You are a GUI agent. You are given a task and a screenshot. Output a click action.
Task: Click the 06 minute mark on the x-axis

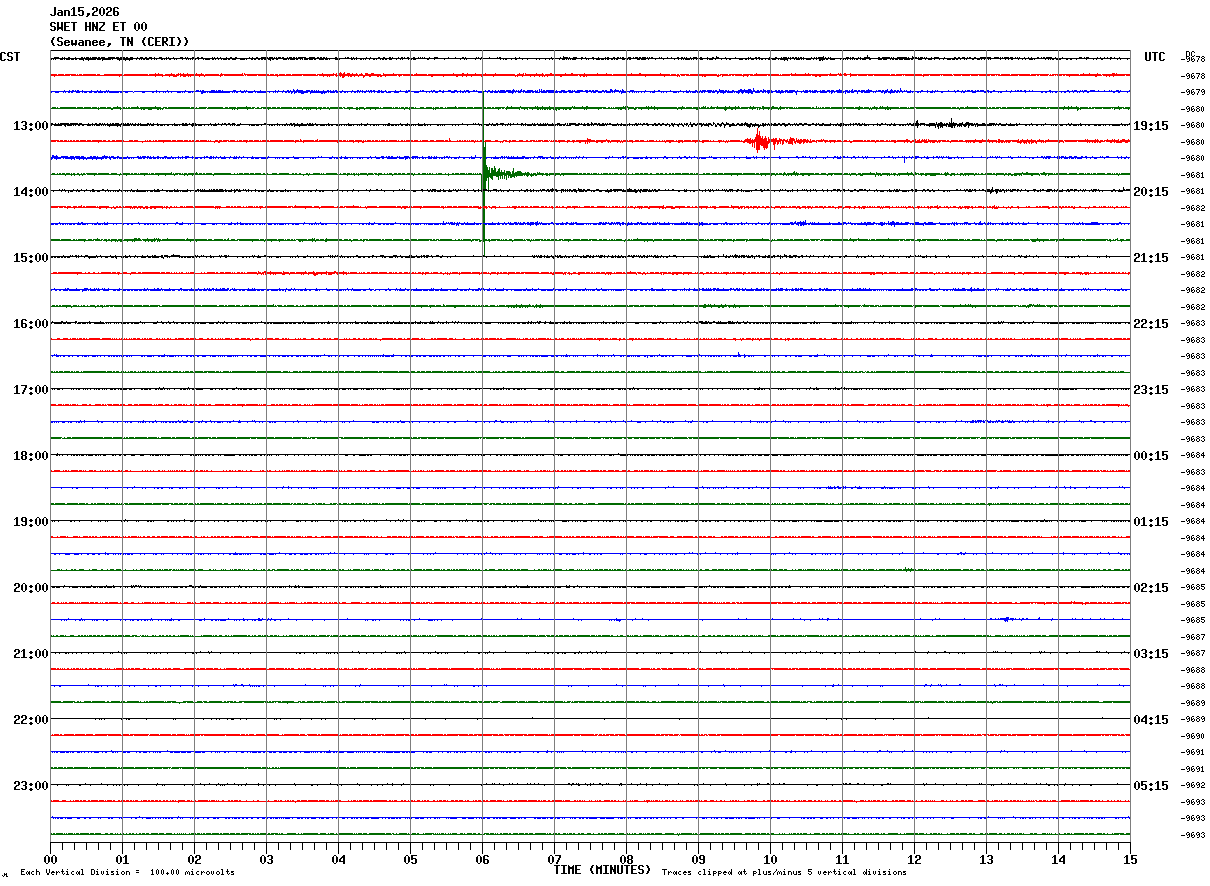pyautogui.click(x=482, y=859)
